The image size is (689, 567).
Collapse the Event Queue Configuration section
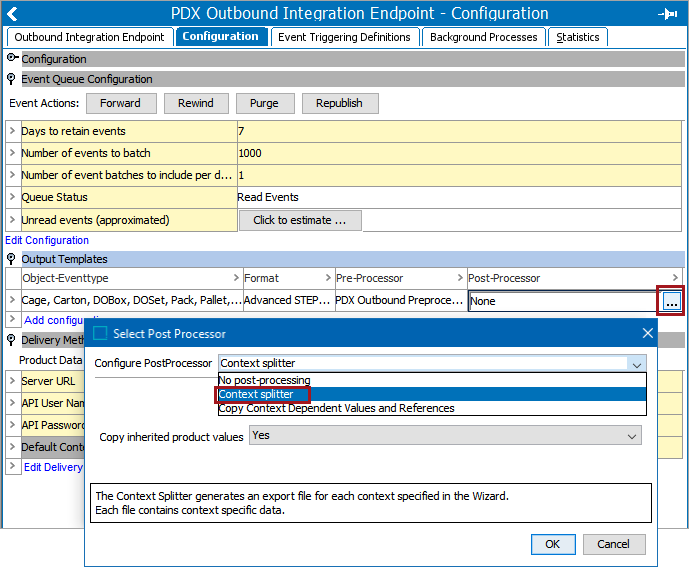pos(11,79)
